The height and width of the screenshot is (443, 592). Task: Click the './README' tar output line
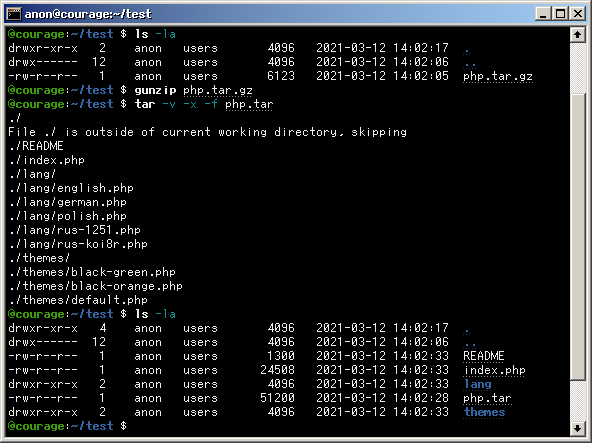pos(36,146)
